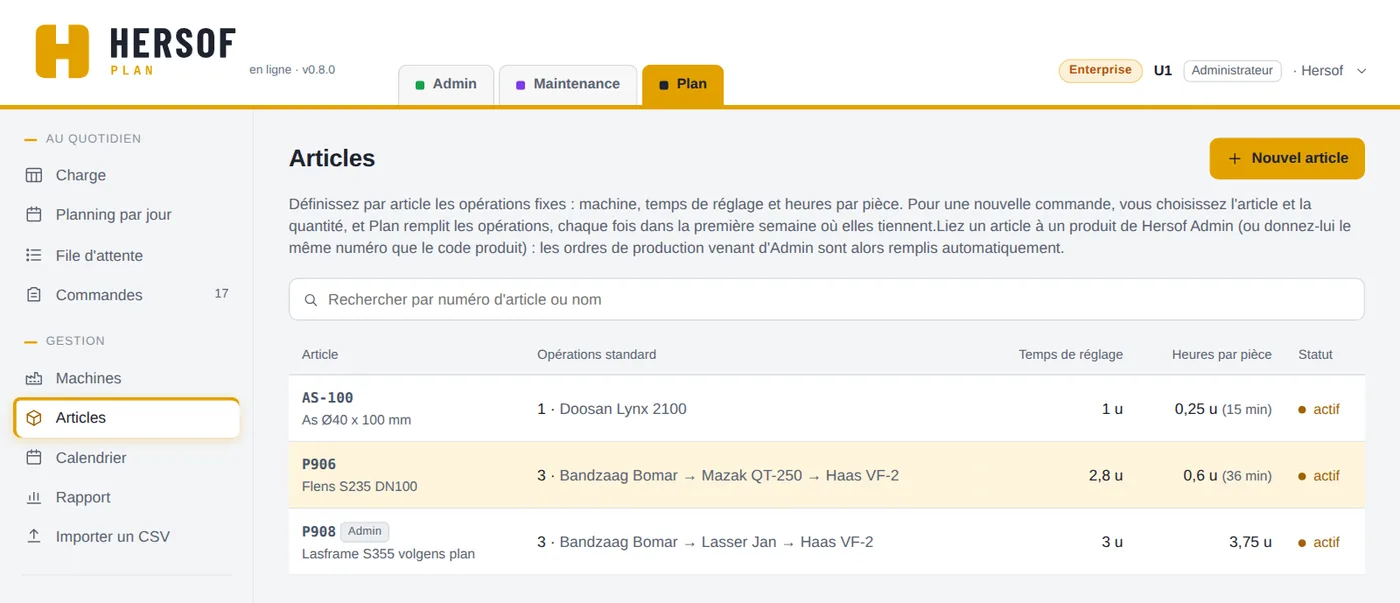
Task: Click the Admin tag on P908
Action: click(x=365, y=531)
